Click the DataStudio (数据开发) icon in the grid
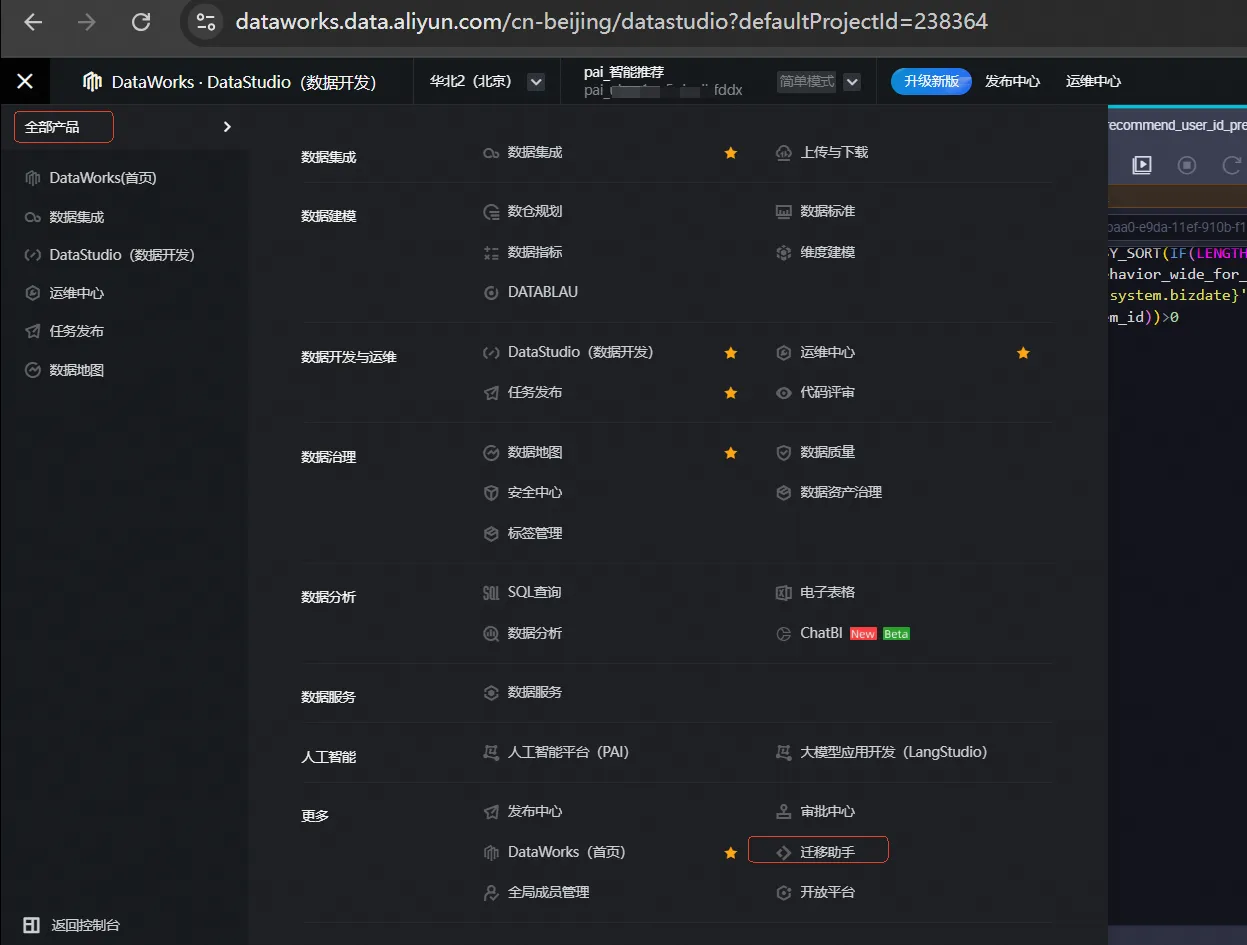The height and width of the screenshot is (945, 1247). coord(491,353)
